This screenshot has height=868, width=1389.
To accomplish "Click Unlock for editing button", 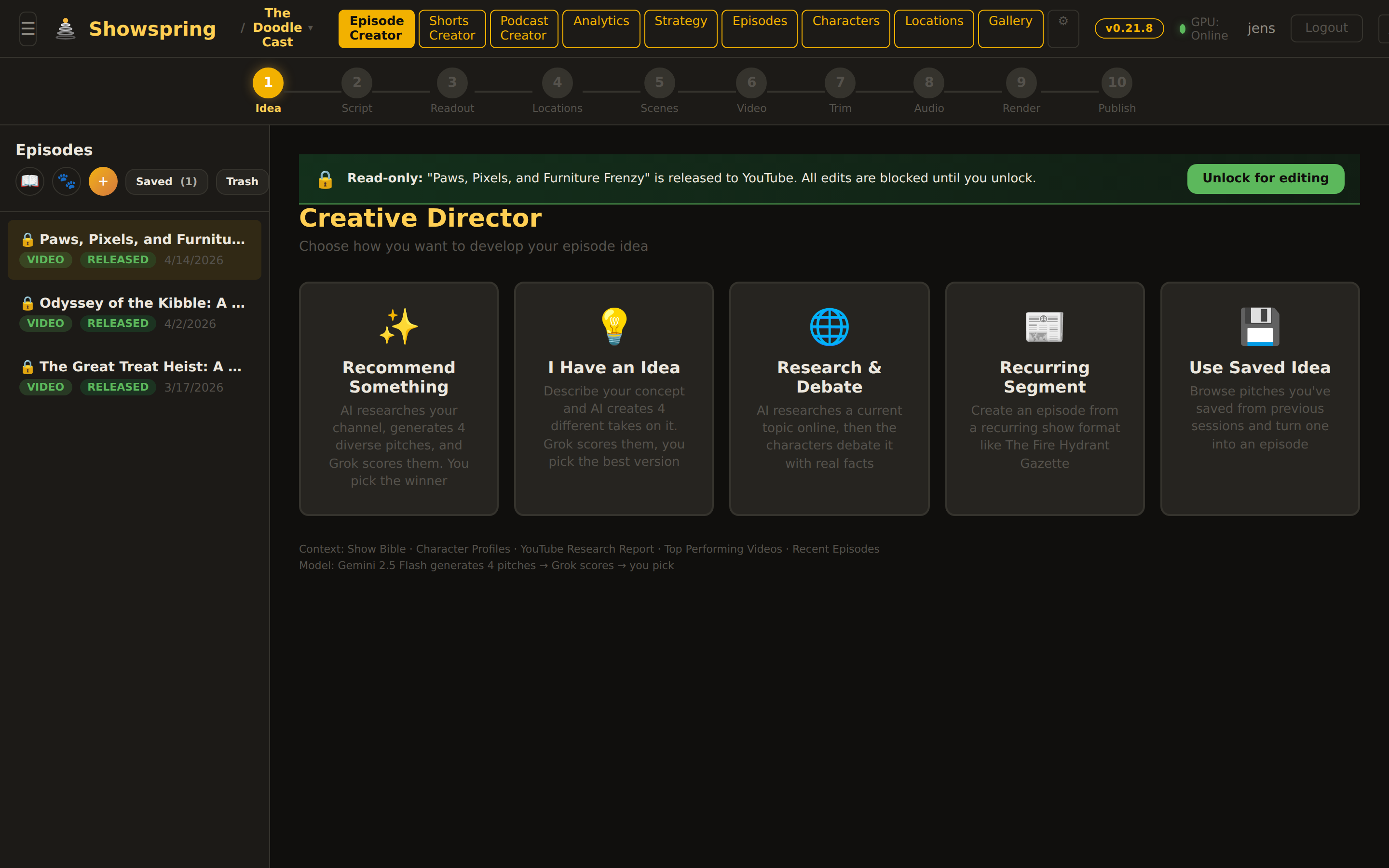I will click(x=1265, y=178).
